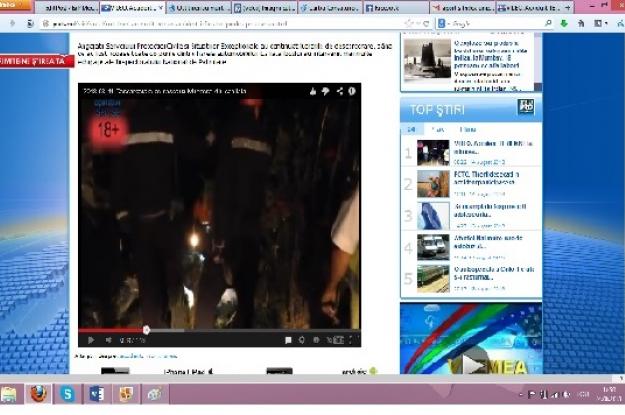Open the downloads green arrow icon
This screenshot has height=415, width=625.
point(564,24)
